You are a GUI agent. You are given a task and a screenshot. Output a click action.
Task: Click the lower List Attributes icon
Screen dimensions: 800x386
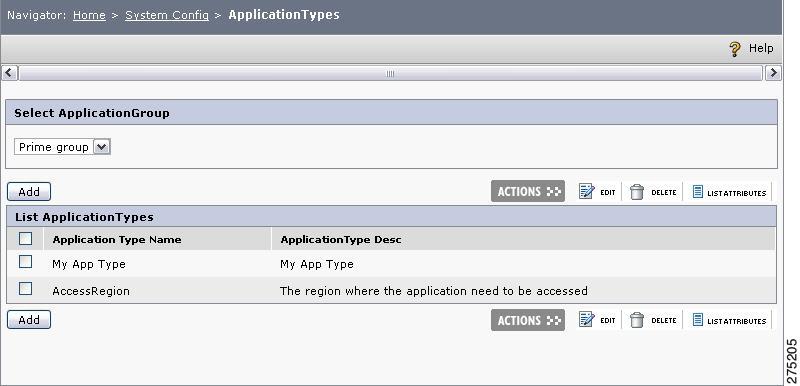click(697, 320)
